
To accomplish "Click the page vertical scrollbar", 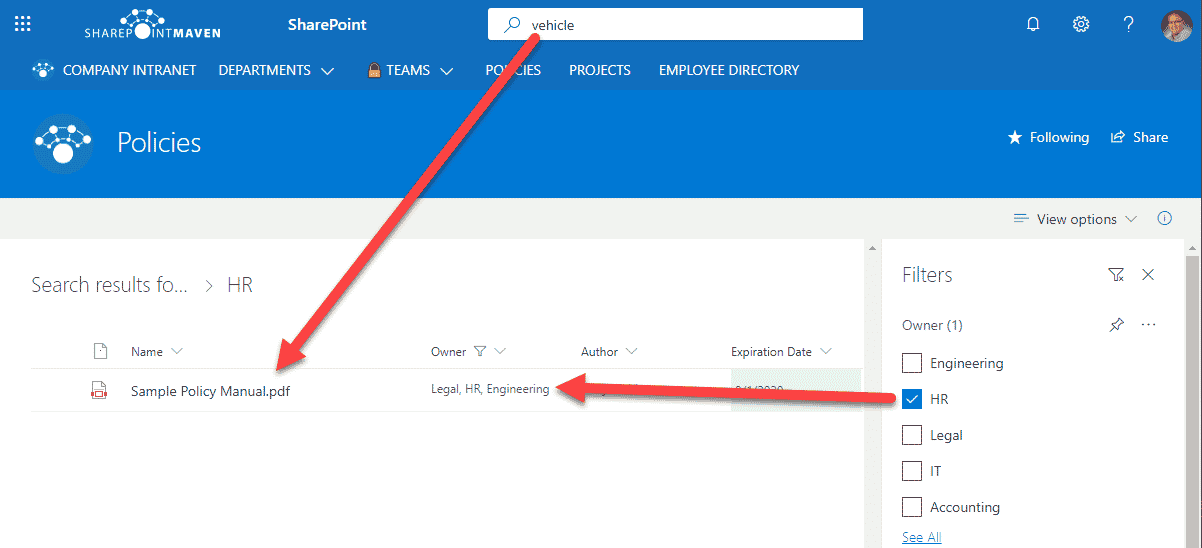I will (1193, 400).
